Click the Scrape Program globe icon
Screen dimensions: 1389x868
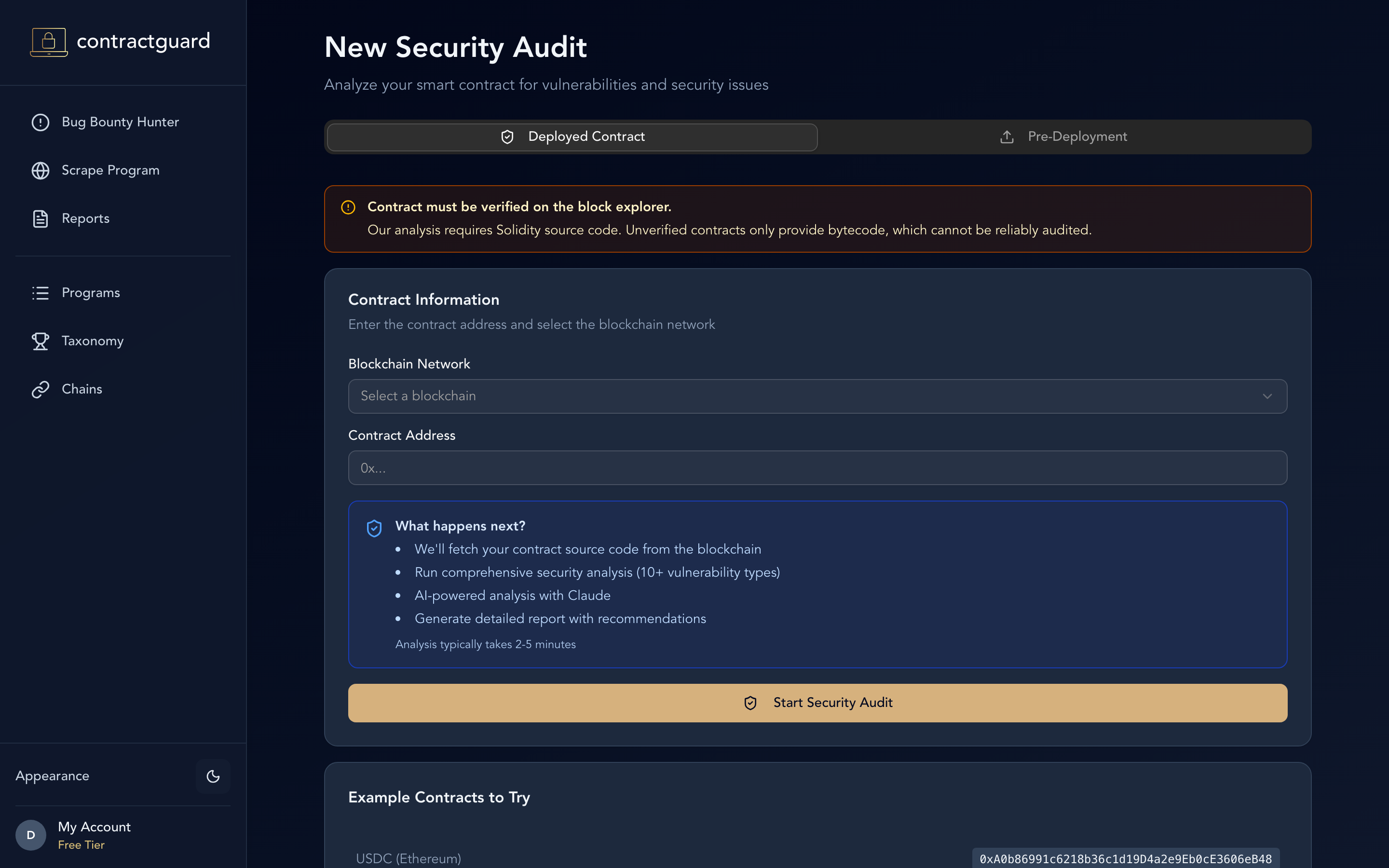click(40, 171)
